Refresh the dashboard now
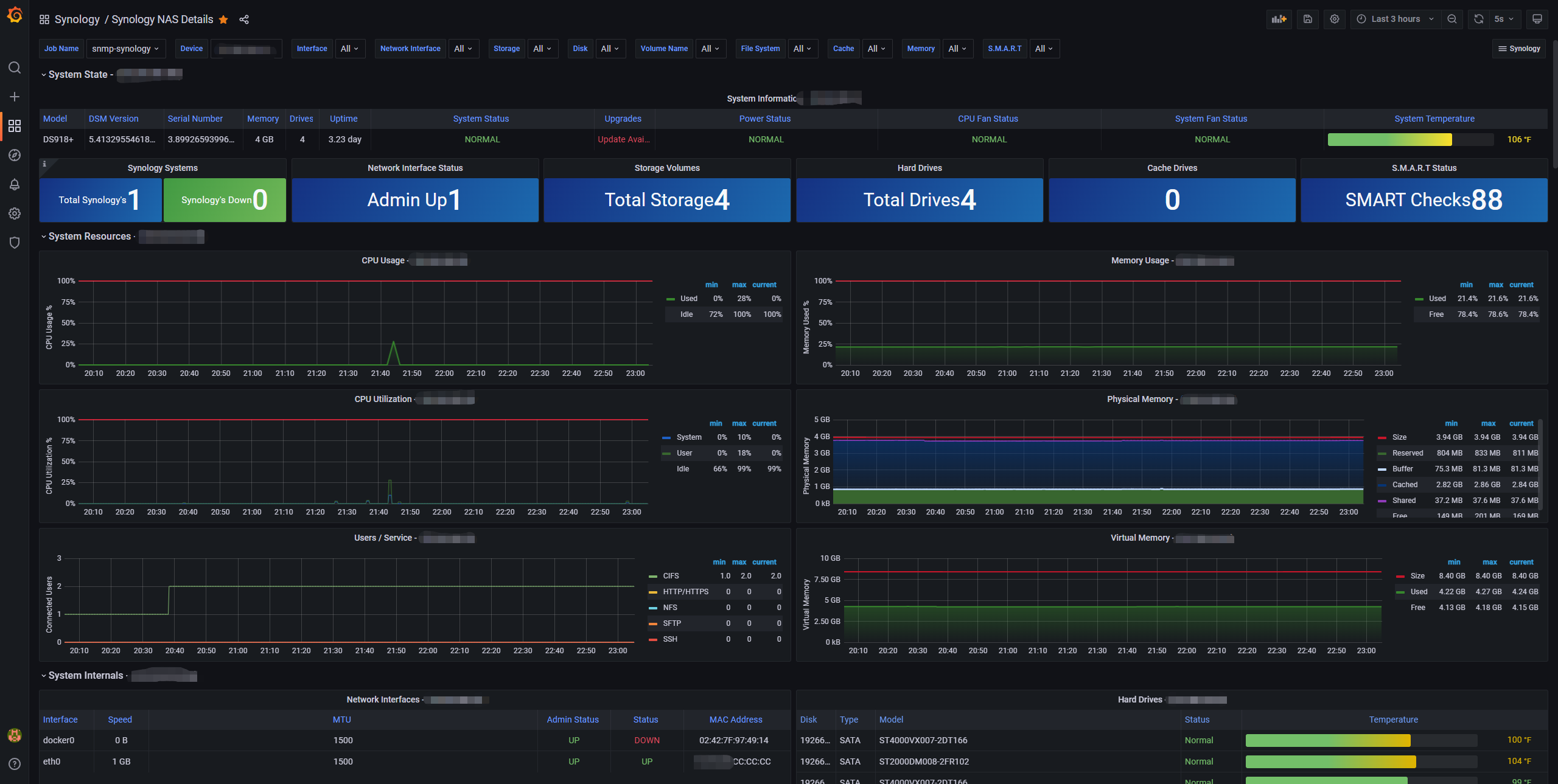 point(1479,19)
